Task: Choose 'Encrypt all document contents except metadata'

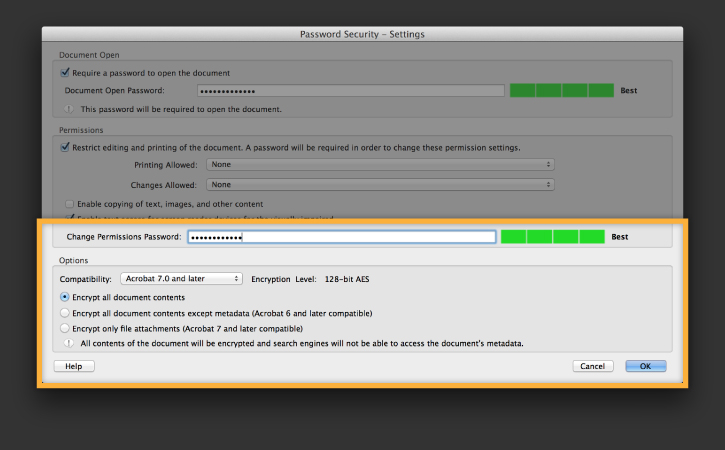Action: point(65,313)
